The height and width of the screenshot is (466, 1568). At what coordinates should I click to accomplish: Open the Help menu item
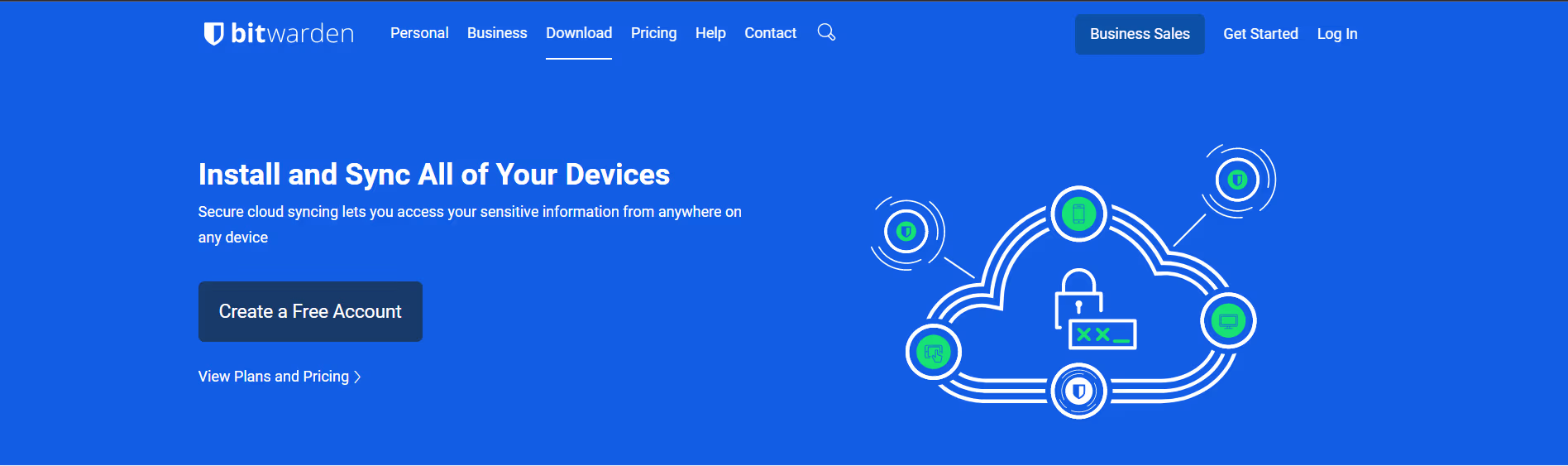[x=710, y=33]
